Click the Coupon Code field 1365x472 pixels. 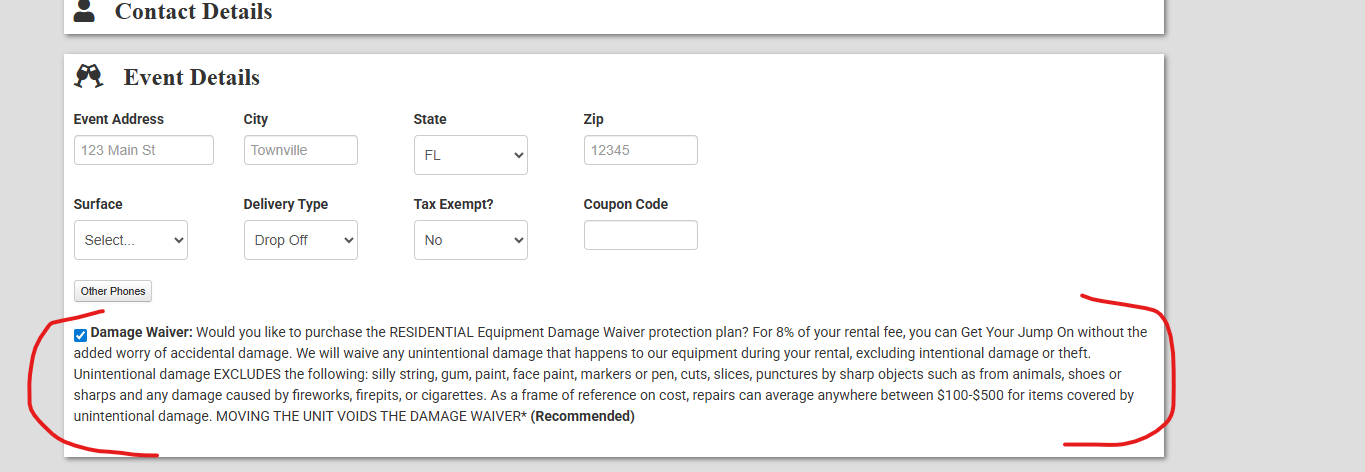point(640,235)
